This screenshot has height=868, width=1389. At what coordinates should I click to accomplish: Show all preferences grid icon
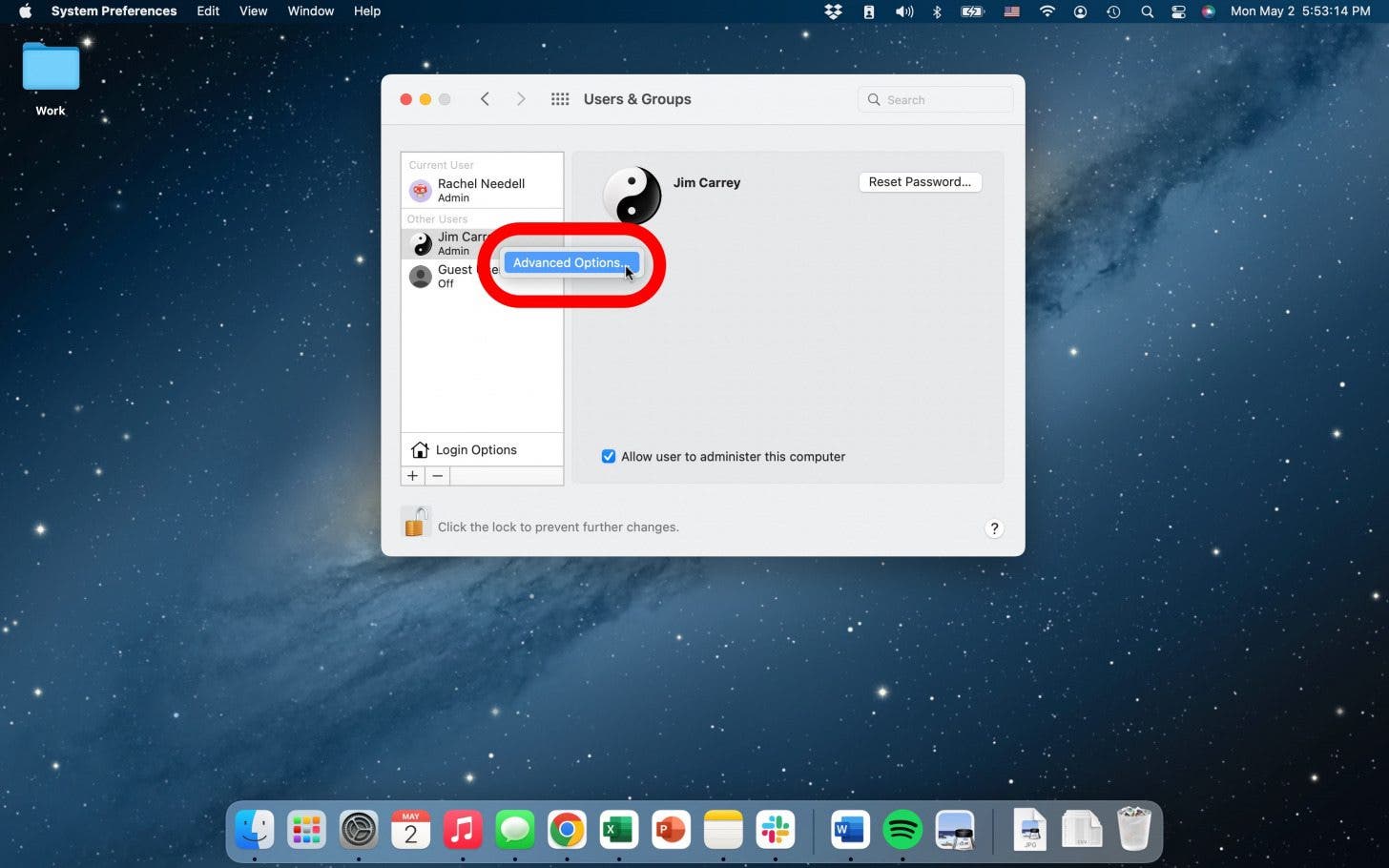[560, 99]
